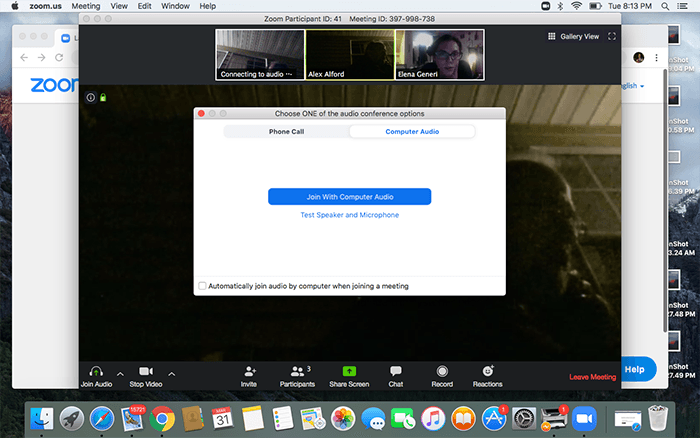This screenshot has height=438, width=700.
Task: Open Zoom app icon in Dock
Action: (584, 419)
